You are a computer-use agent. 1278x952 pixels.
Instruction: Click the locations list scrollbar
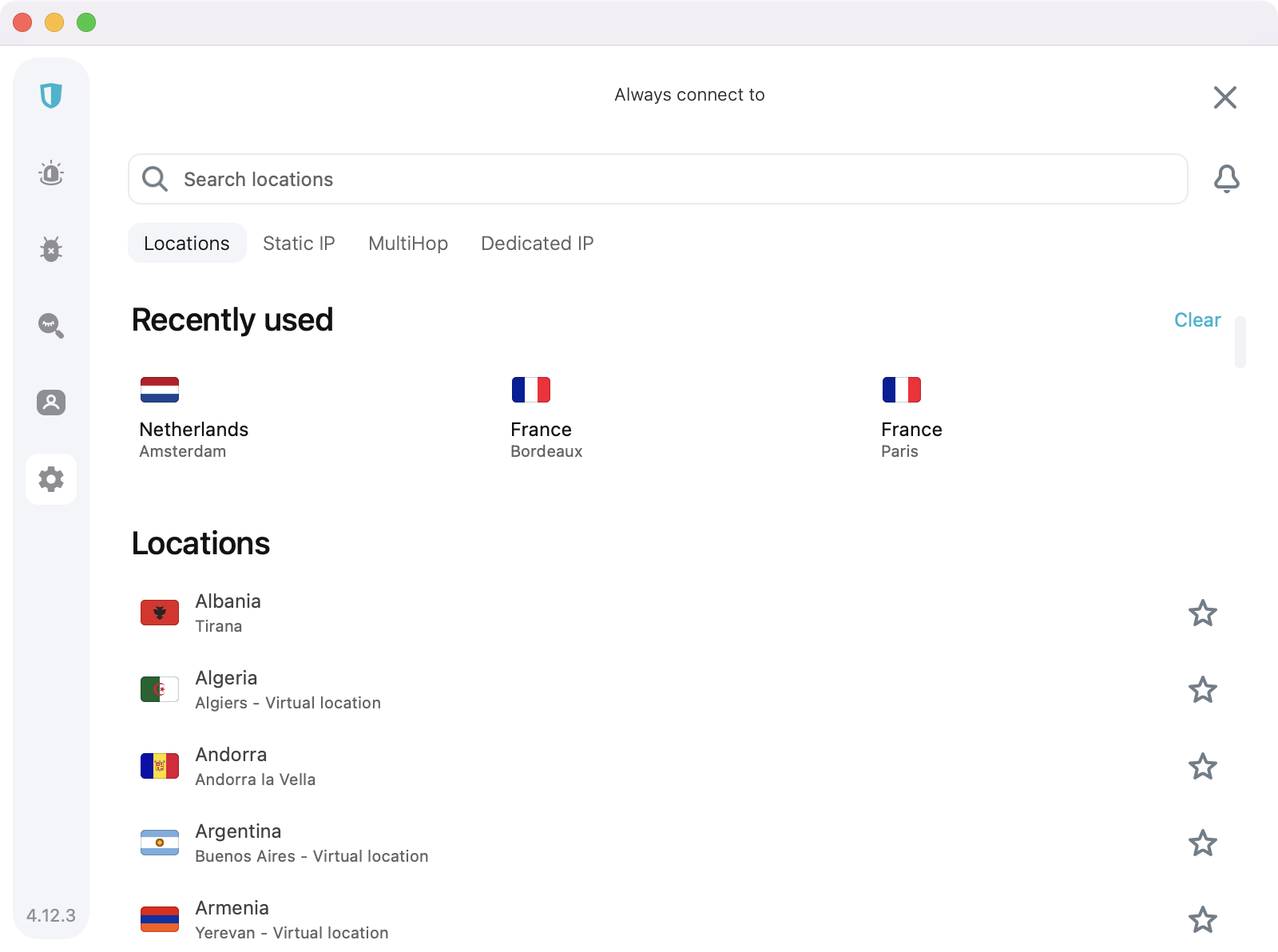1240,343
